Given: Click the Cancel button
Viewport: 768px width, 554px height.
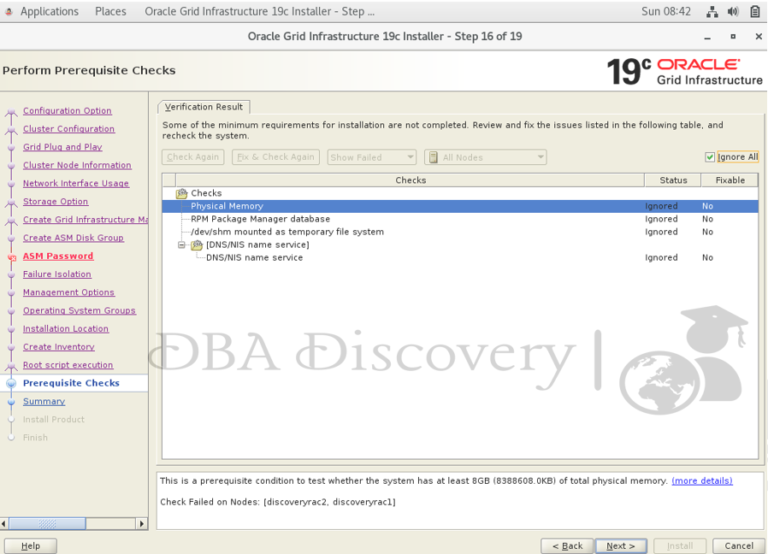Looking at the screenshot, I should (x=739, y=546).
